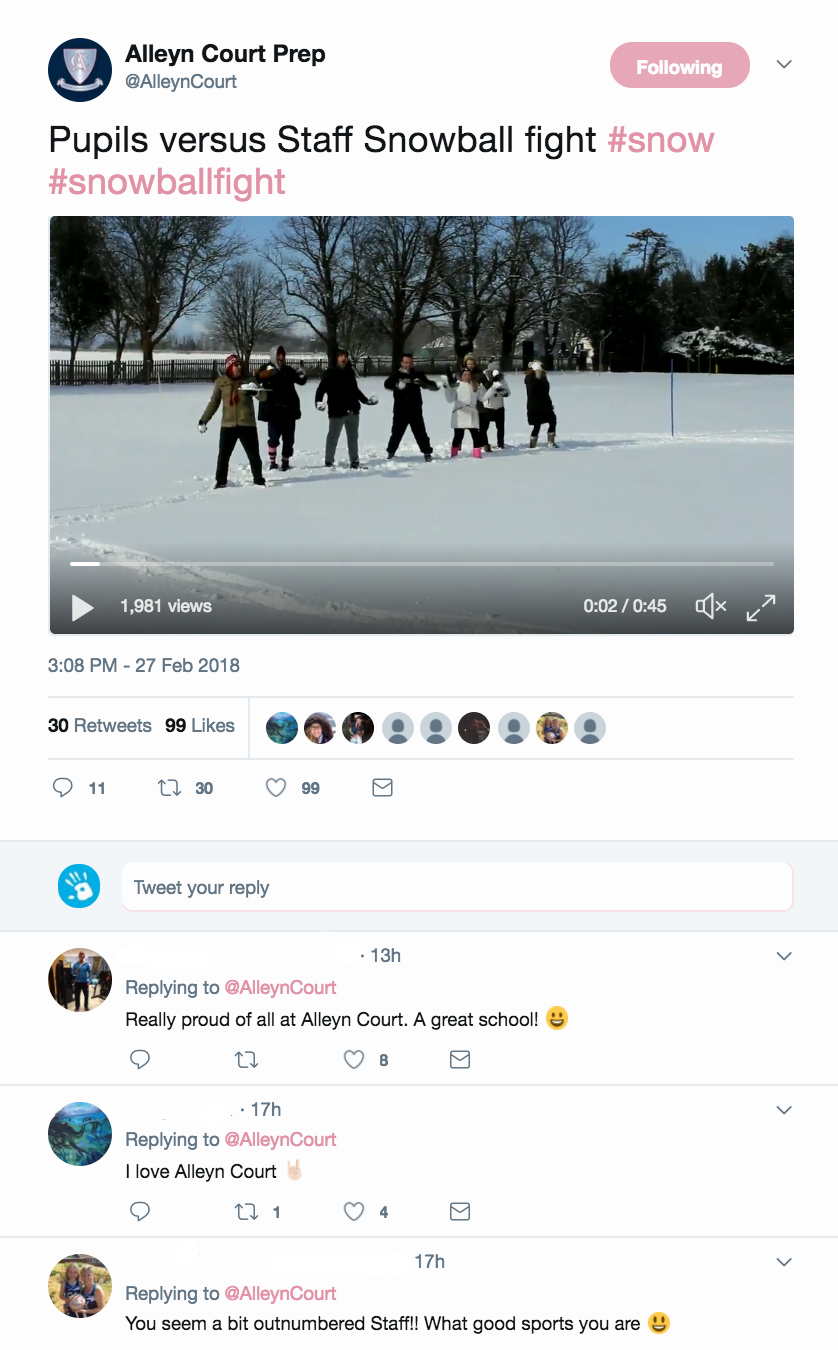This screenshot has height=1350, width=838.
Task: Expand options for the 13h reply
Action: (784, 956)
